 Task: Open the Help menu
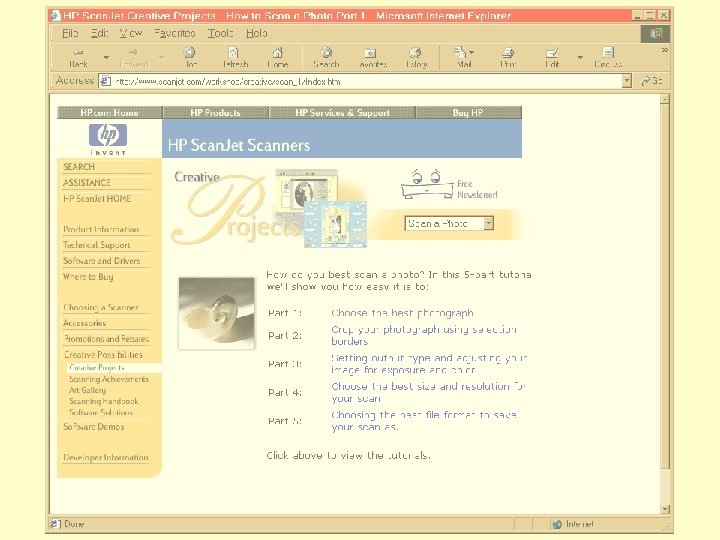click(256, 34)
